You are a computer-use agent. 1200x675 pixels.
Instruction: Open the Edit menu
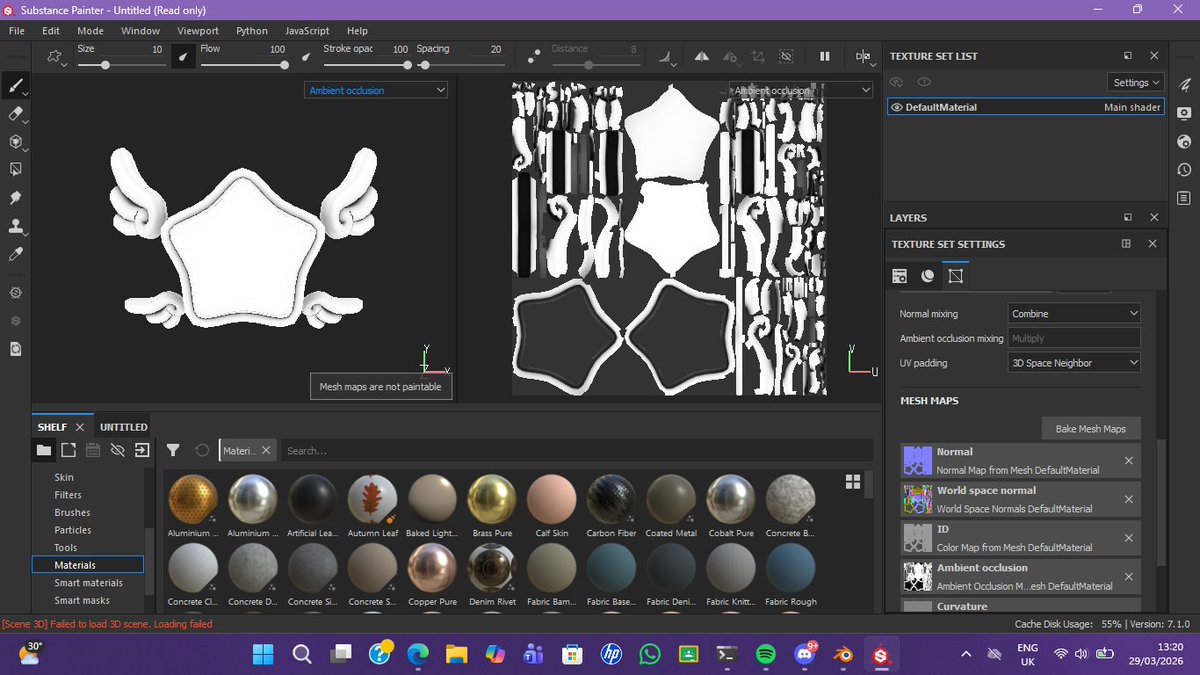(51, 31)
